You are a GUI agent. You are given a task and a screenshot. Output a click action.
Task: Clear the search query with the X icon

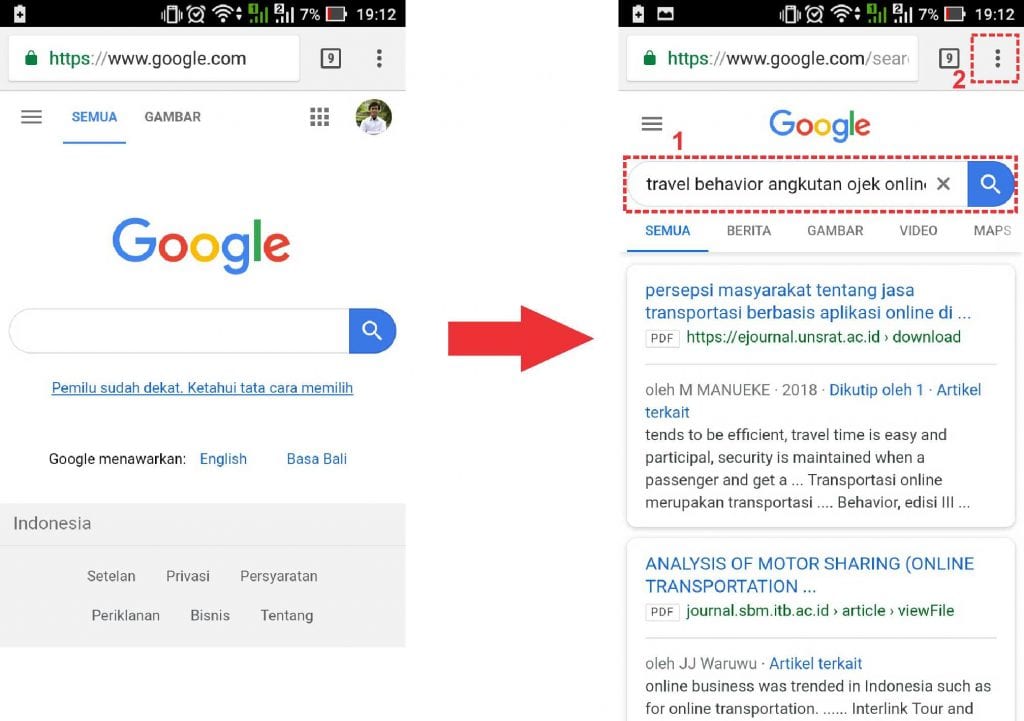point(943,184)
